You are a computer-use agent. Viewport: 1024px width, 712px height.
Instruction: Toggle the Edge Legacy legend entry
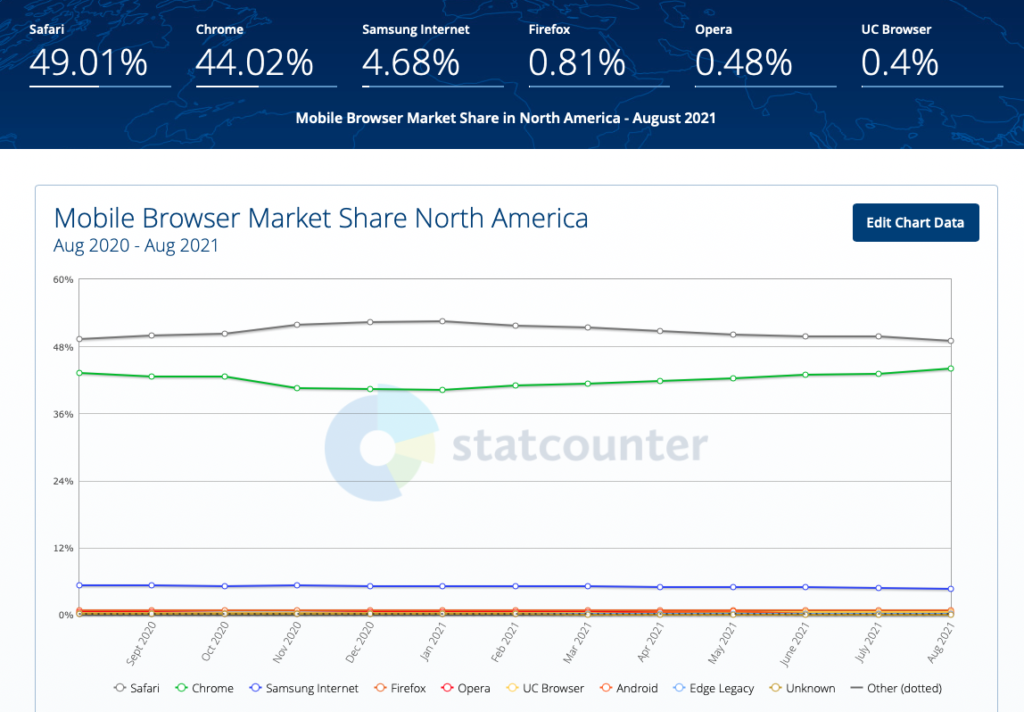point(713,688)
